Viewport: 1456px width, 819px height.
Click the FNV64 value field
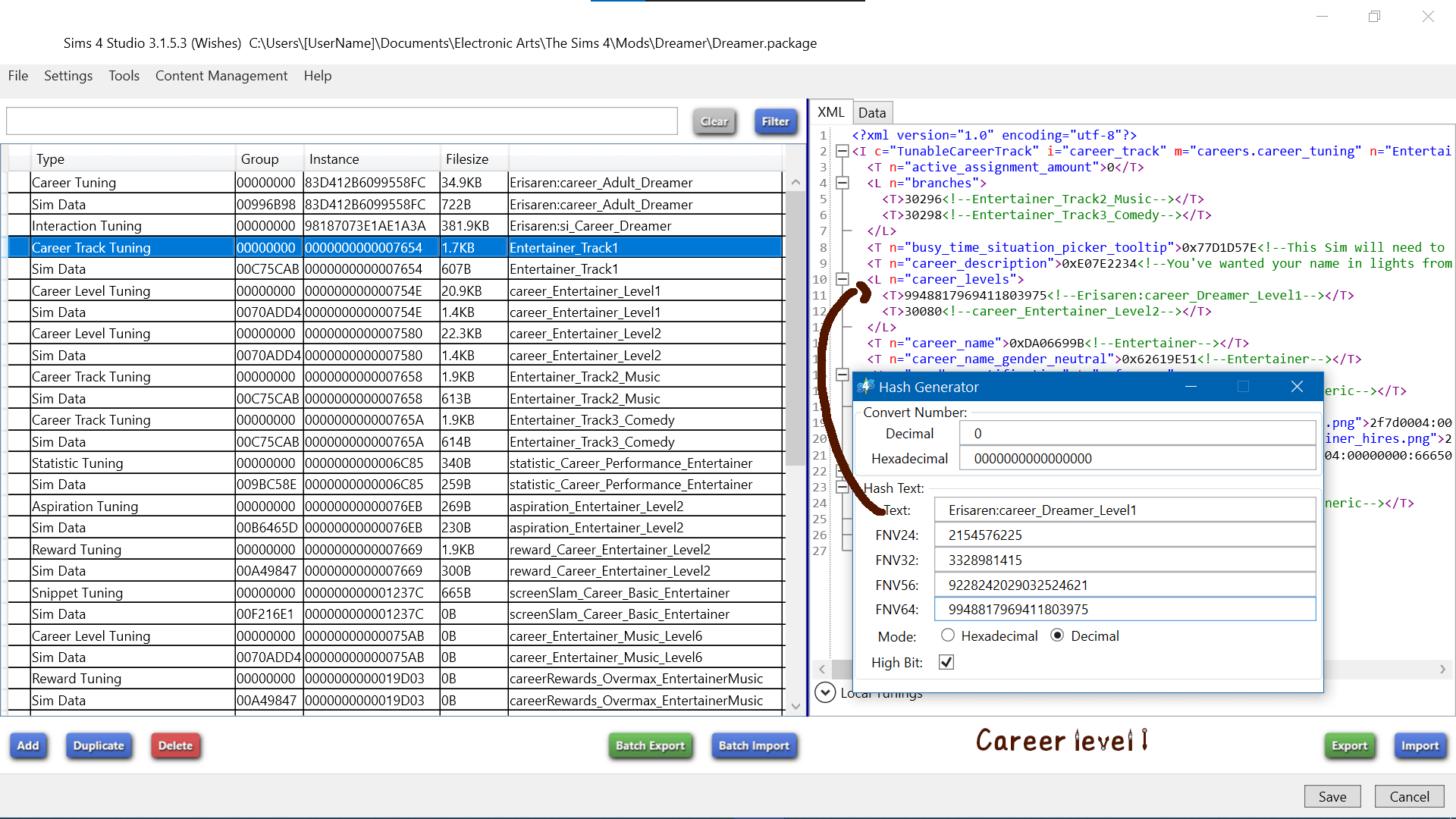click(x=1125, y=609)
